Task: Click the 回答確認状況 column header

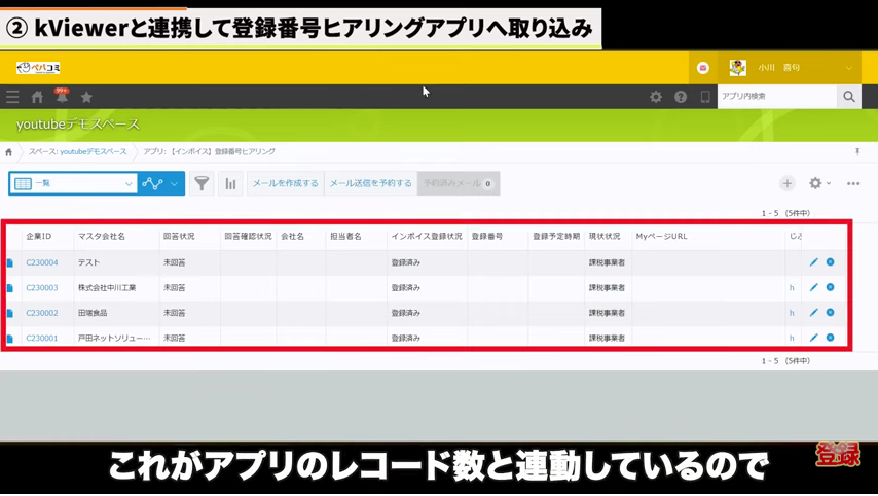Action: tap(248, 237)
